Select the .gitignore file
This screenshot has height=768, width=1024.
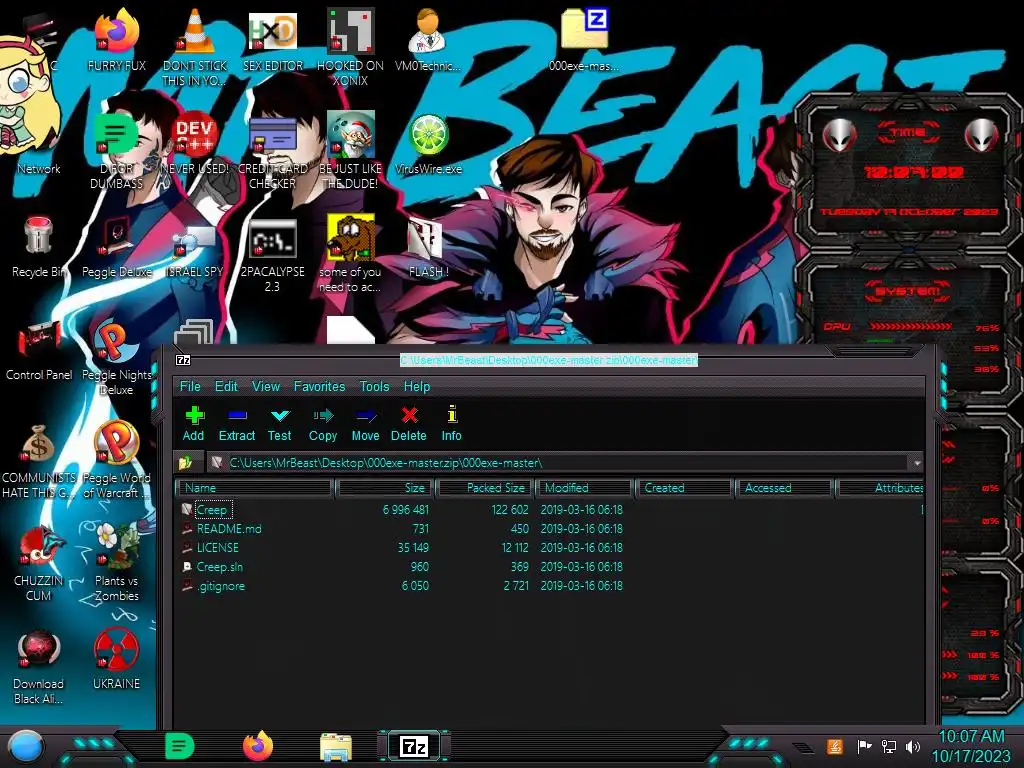coord(221,586)
